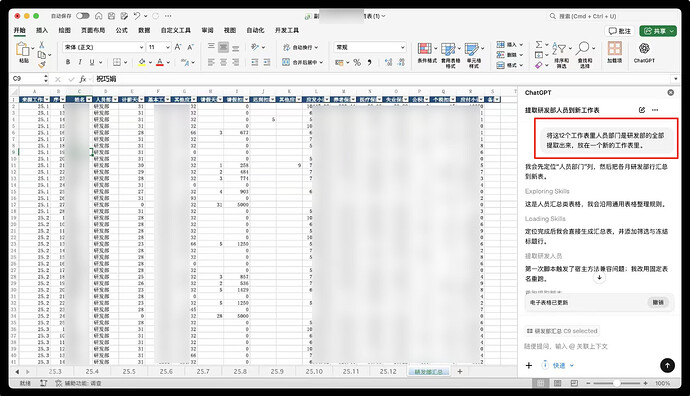Click the zoom slider handle in status bar
The height and width of the screenshot is (396, 690).
click(617, 383)
